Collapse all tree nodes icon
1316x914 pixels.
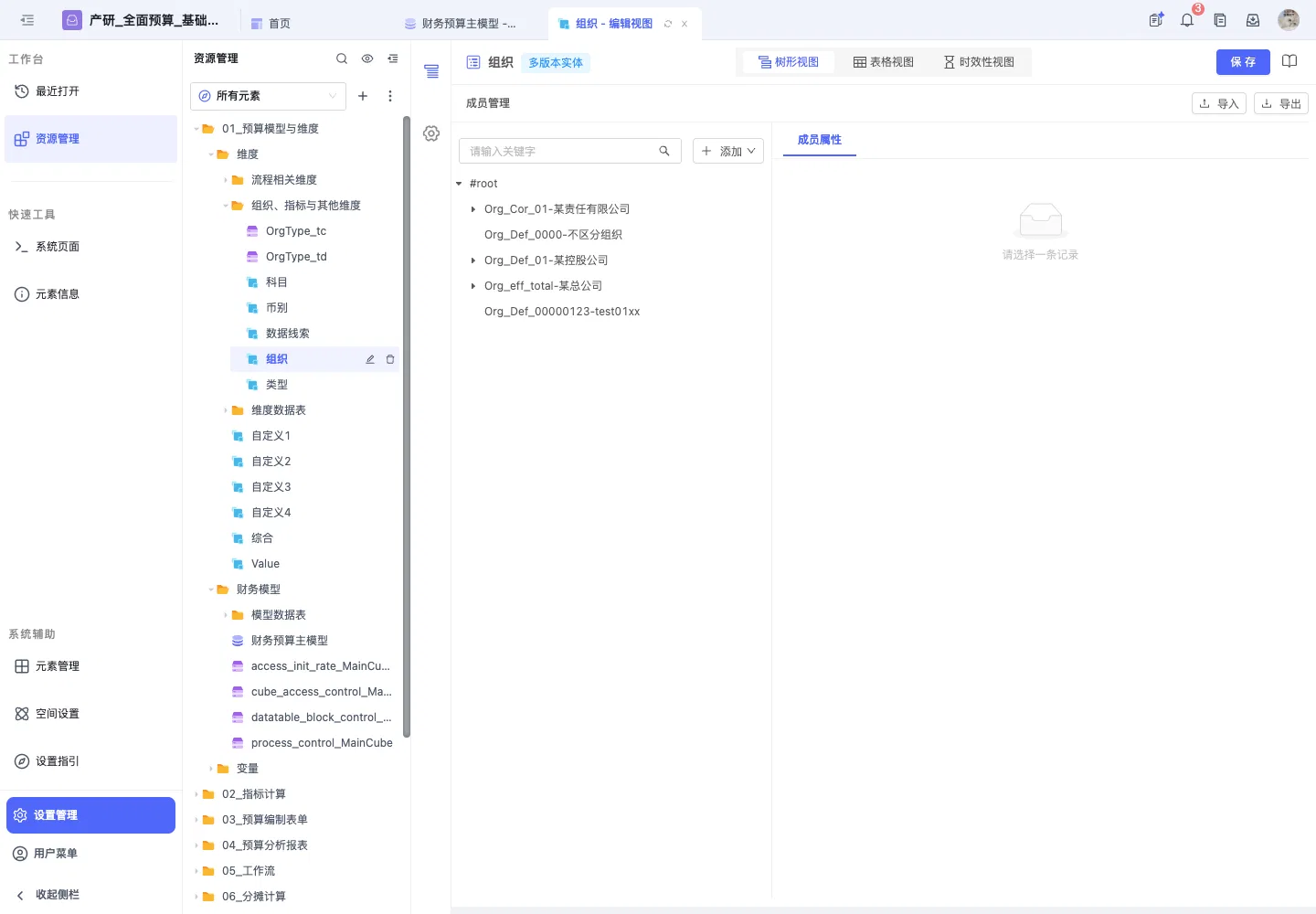coord(393,58)
